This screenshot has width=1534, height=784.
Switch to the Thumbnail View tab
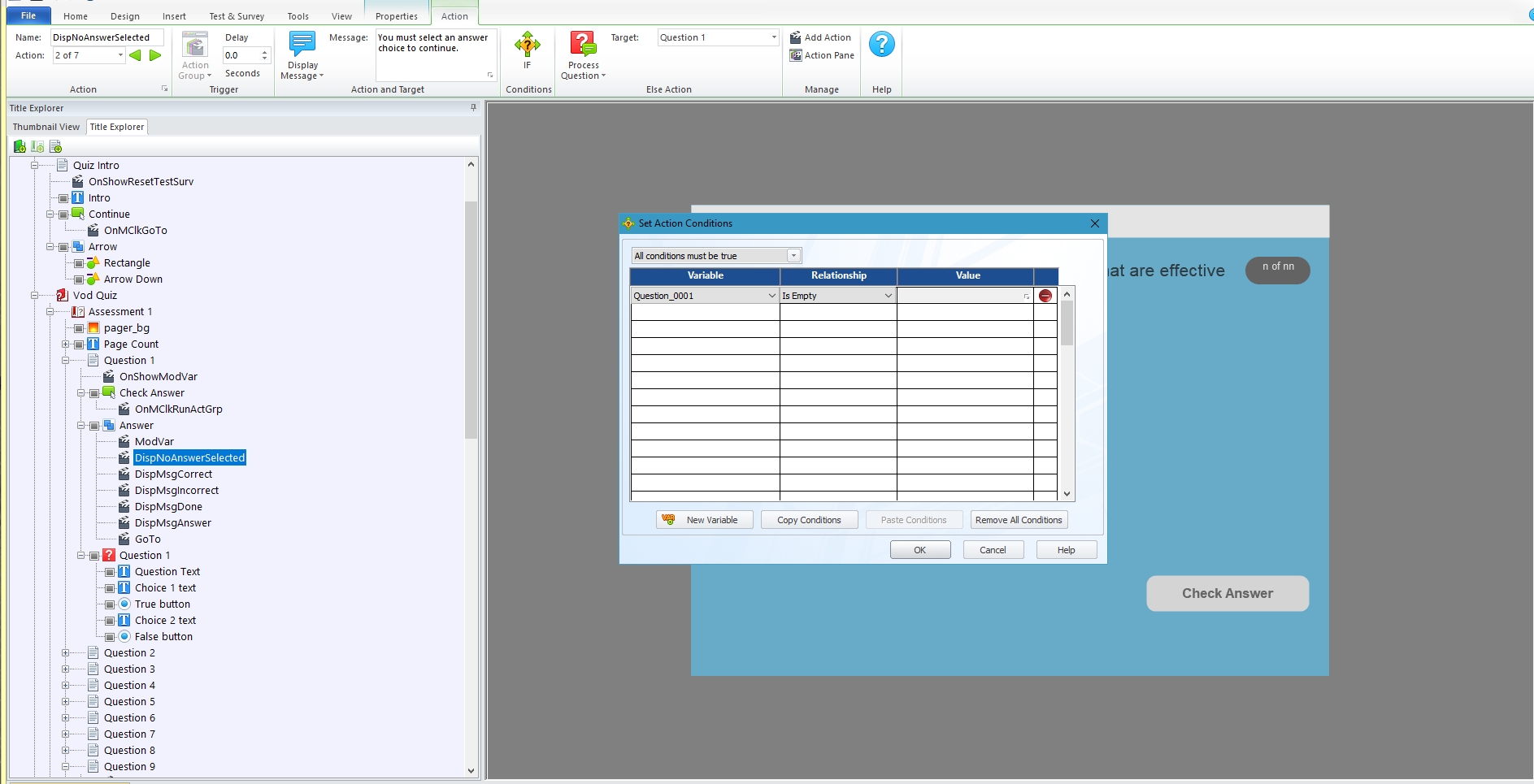pos(46,127)
